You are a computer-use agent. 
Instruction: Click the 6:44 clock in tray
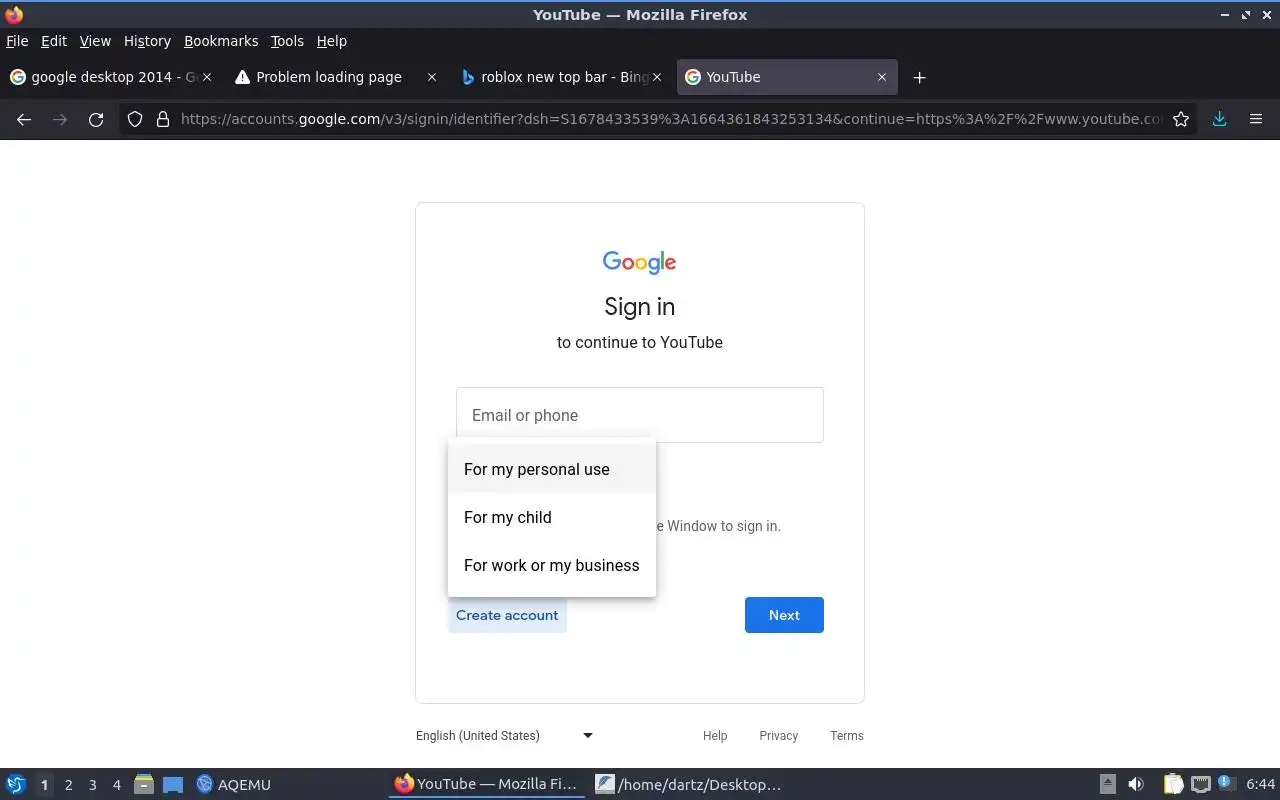[x=1261, y=784]
